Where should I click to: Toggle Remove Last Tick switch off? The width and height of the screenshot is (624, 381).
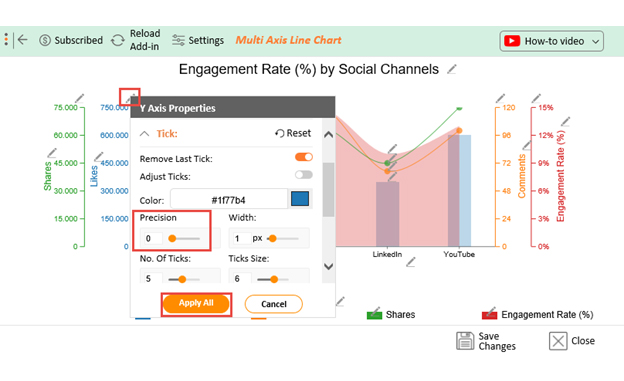tap(304, 157)
